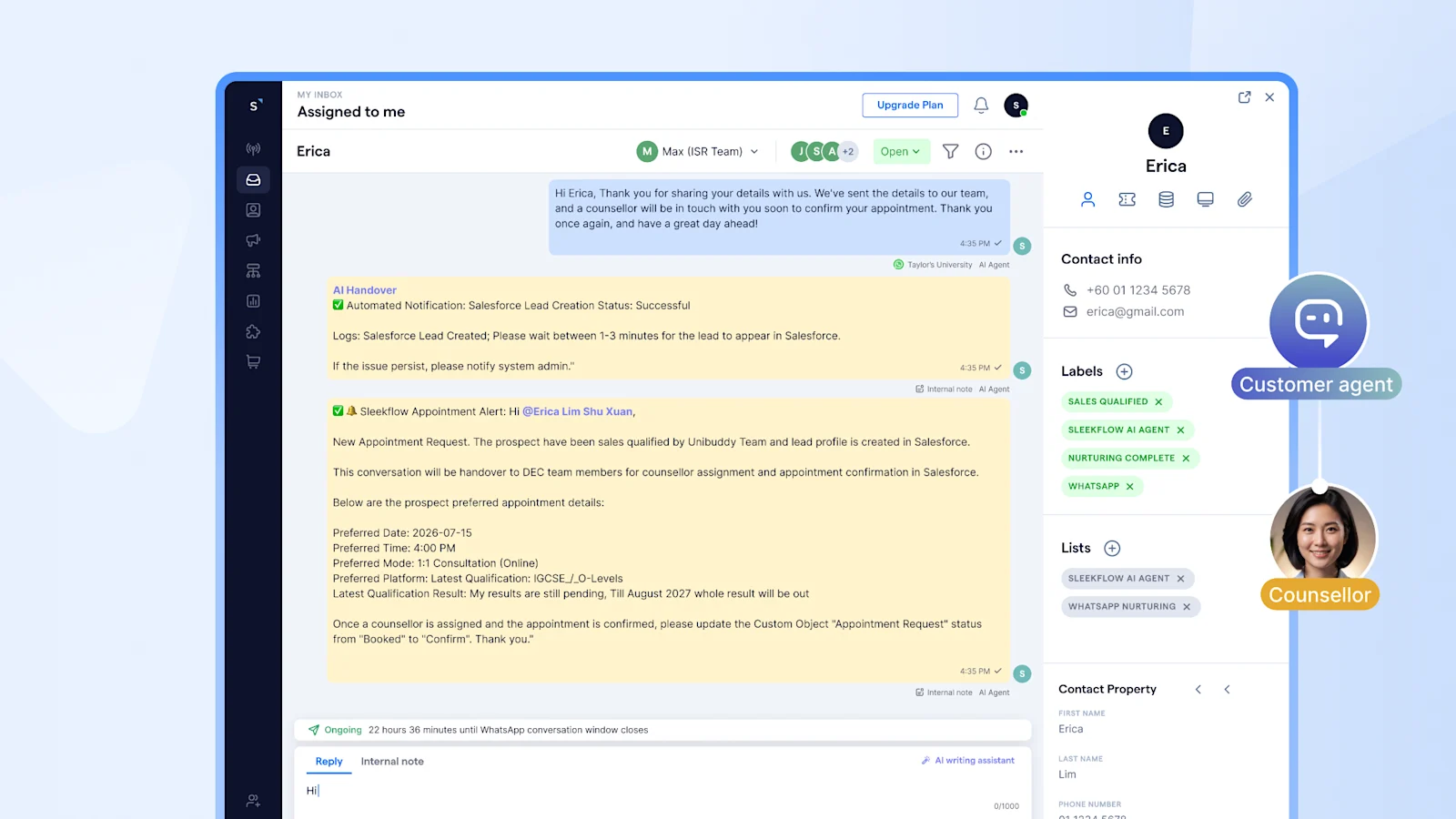Remove the SLEEKFLOW AI AGENT label

click(1180, 430)
